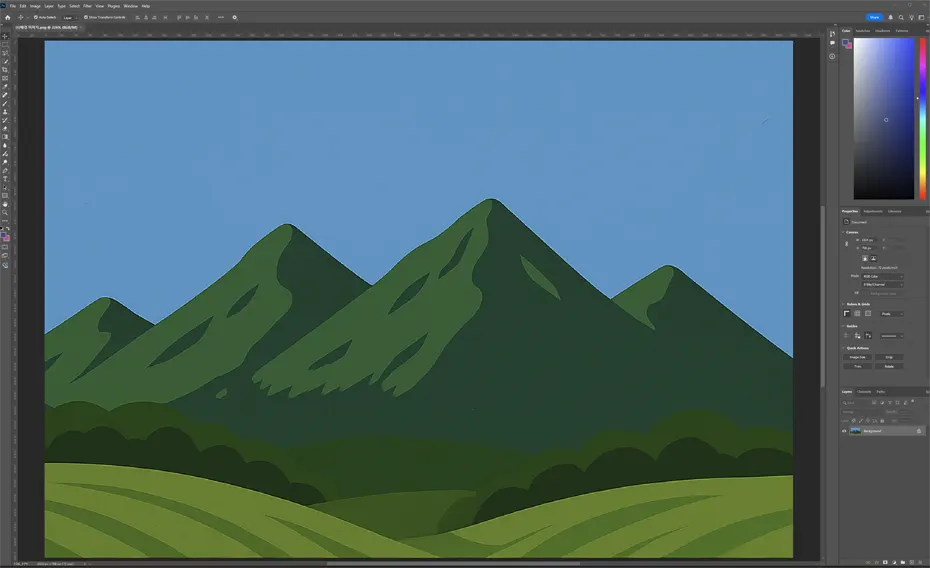Open the search icon at top right
Screen dimensions: 930x568
point(901,17)
